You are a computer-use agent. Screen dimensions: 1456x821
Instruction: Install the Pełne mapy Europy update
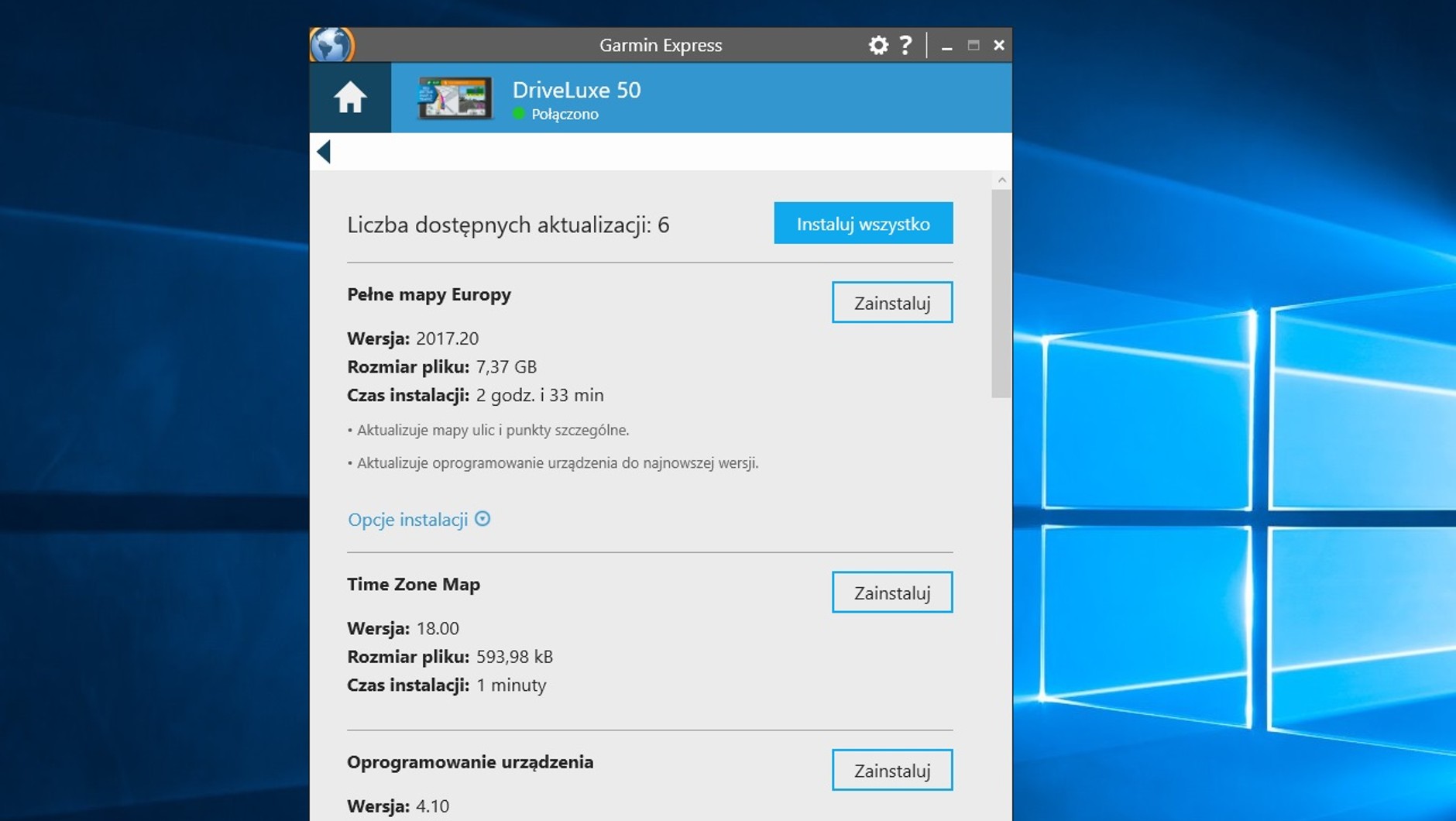[x=892, y=302]
